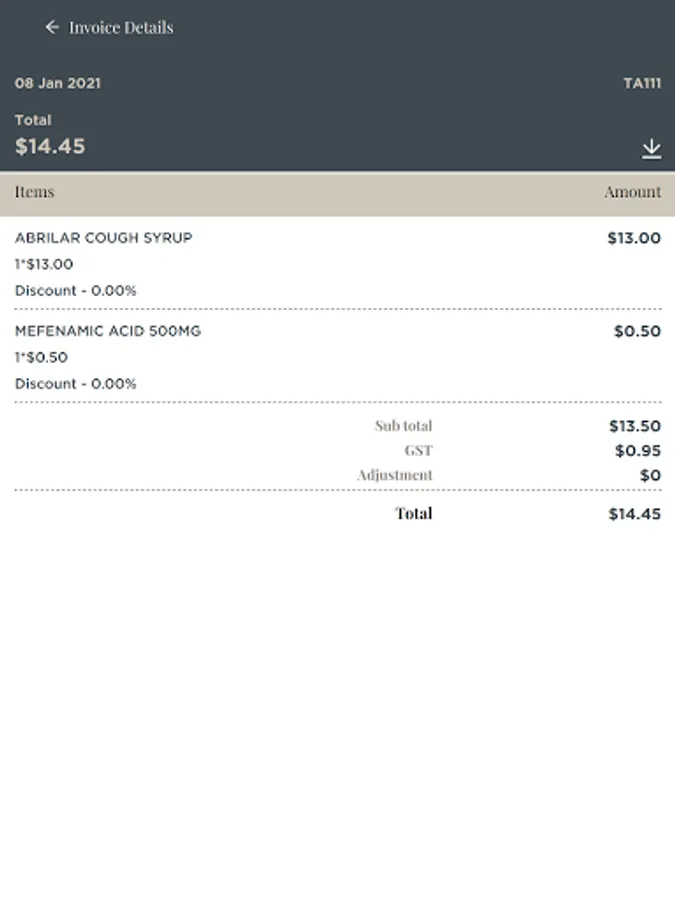Click the 1*$13.00 quantity line

coord(44,264)
